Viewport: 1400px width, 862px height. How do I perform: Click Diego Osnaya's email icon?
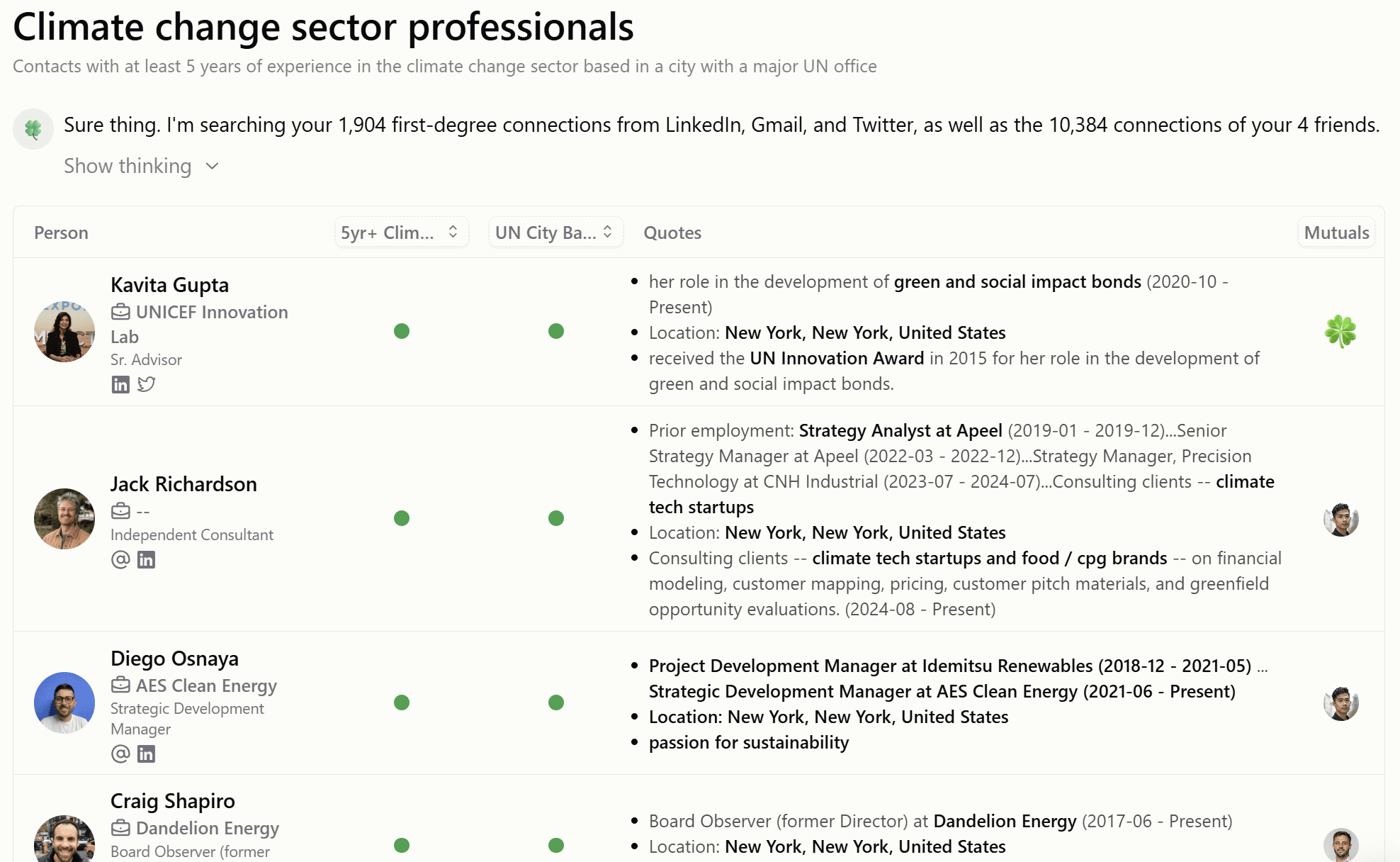(120, 754)
